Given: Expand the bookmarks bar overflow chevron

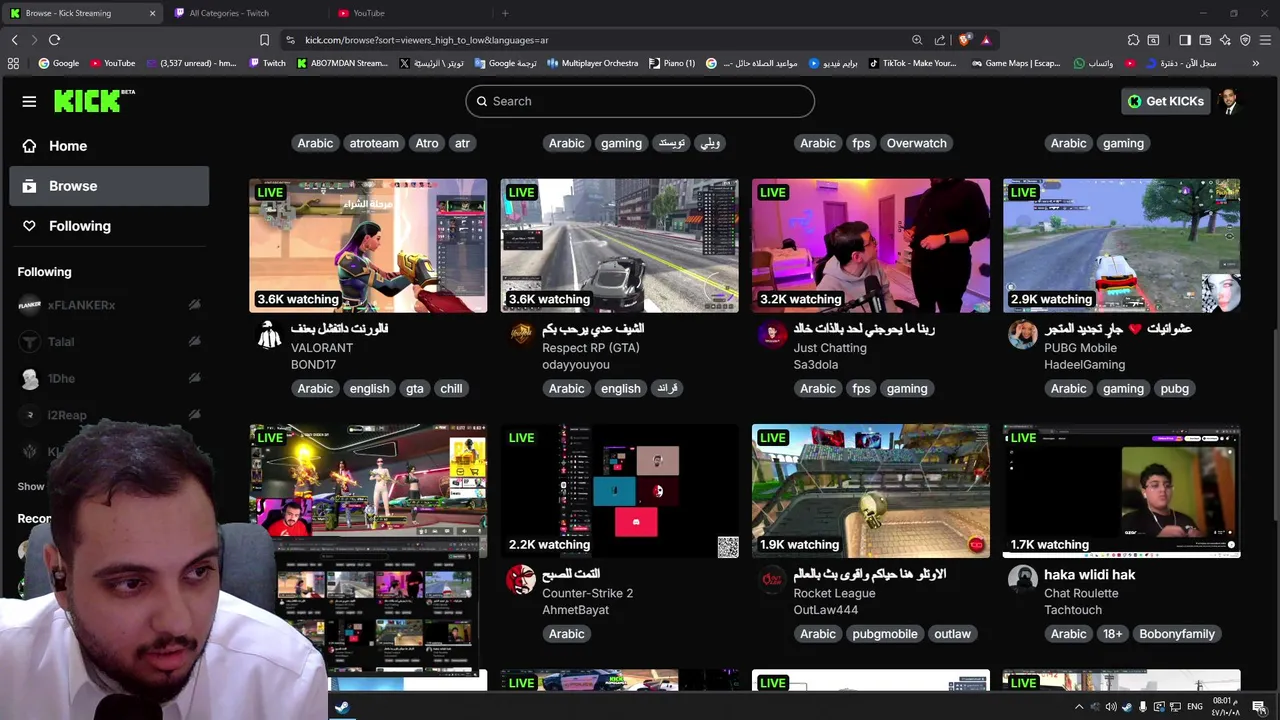Looking at the screenshot, I should pyautogui.click(x=1256, y=63).
